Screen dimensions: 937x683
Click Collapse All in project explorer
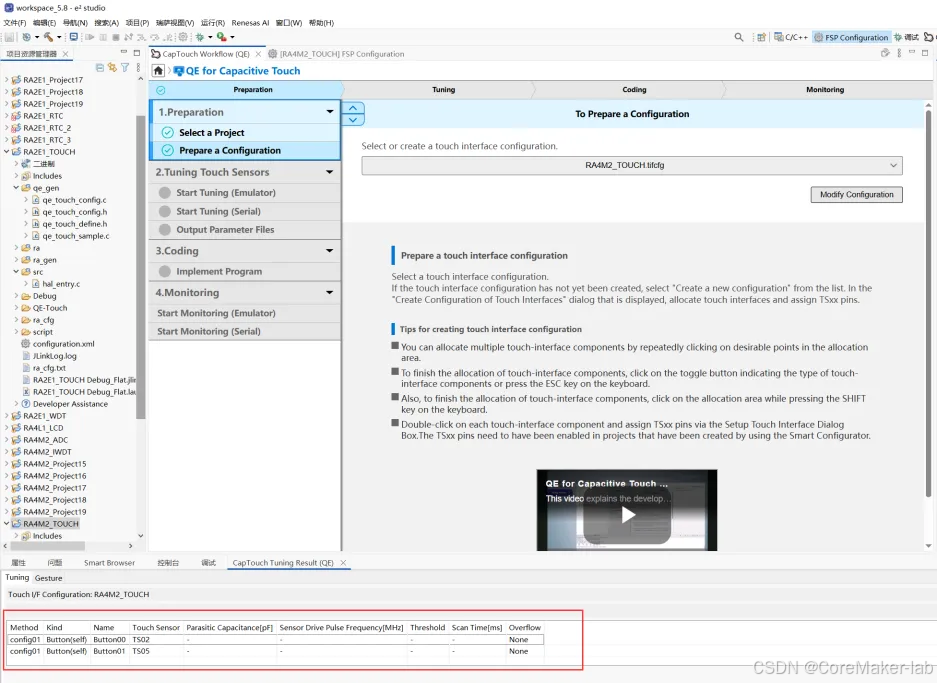100,68
